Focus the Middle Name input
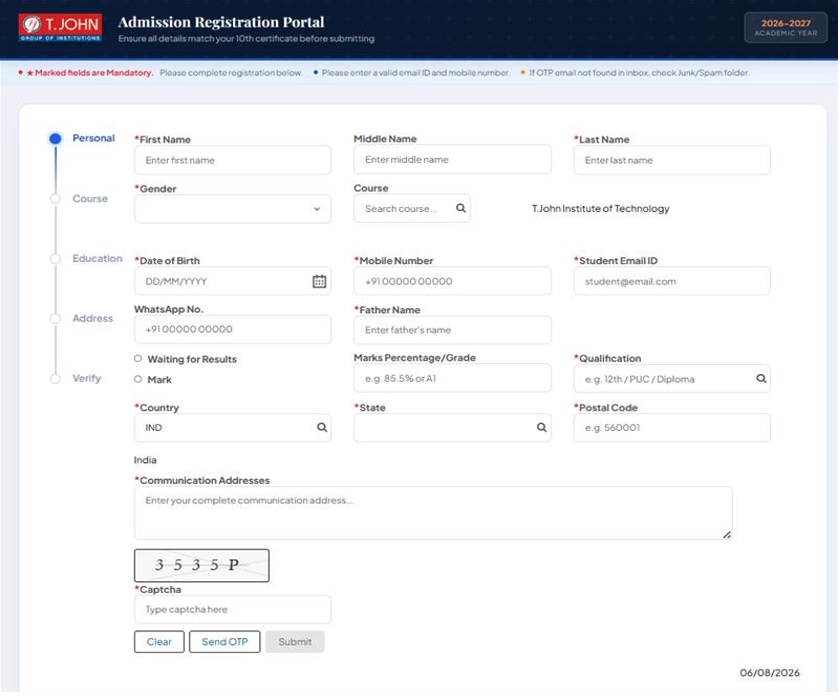The width and height of the screenshot is (840, 700). (x=452, y=160)
